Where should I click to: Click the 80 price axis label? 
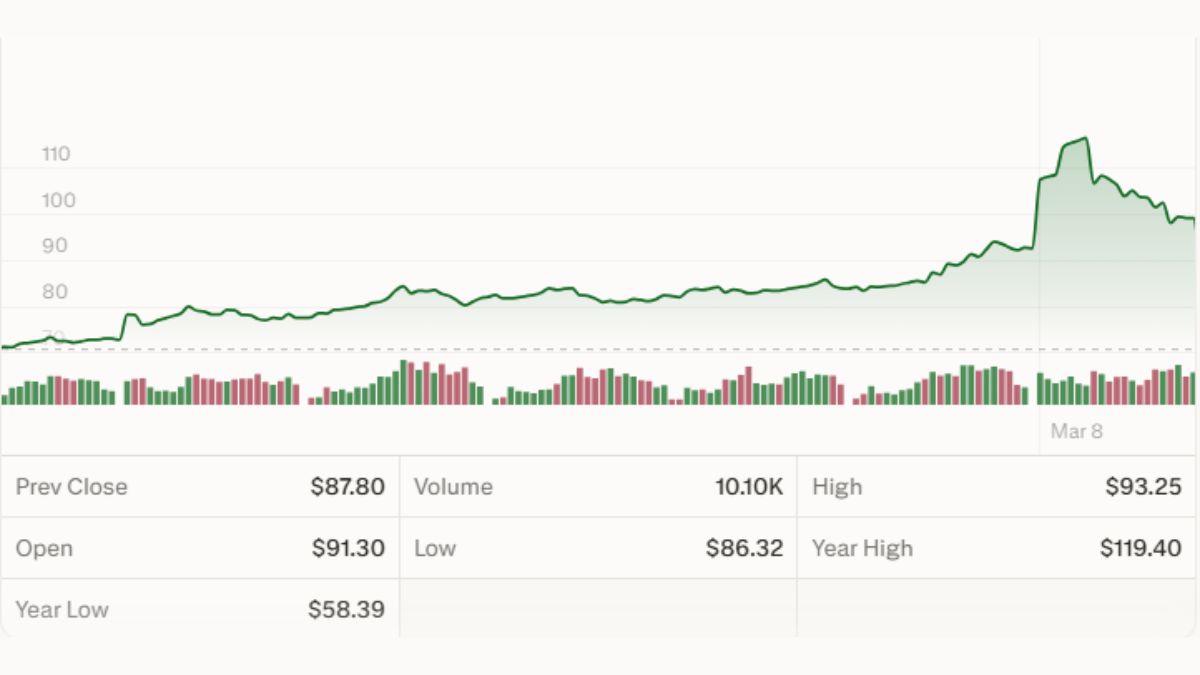coord(55,292)
